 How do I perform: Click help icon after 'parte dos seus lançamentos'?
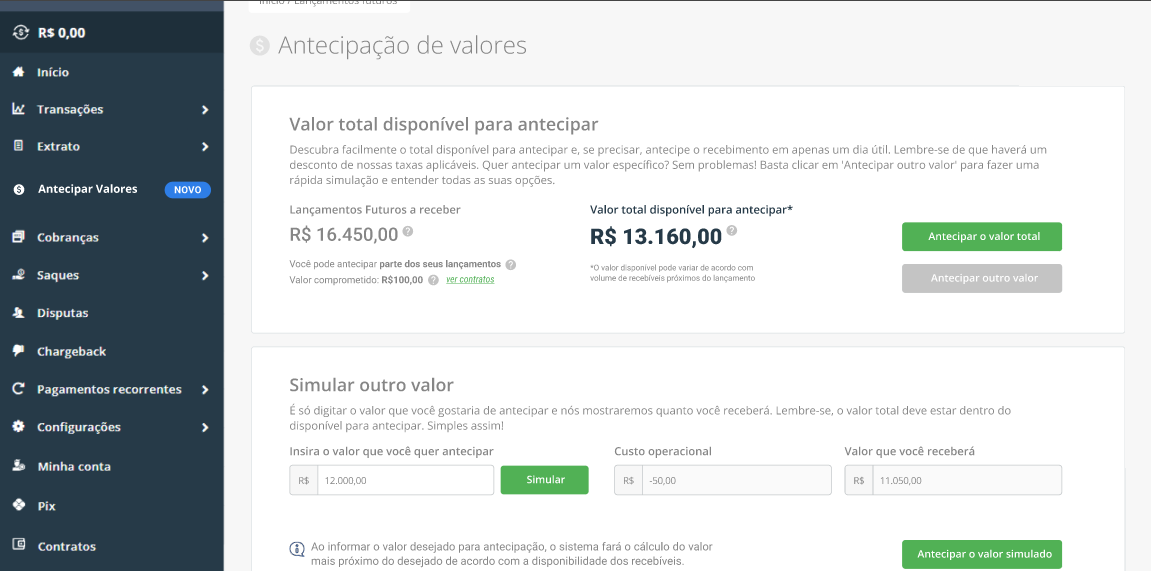[x=511, y=264]
